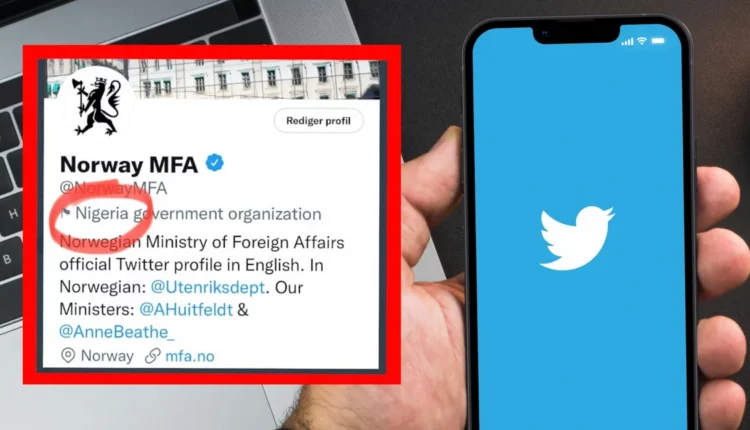Open the @AnneBeathe_ mention link
Screen dimensions: 750x430
117,332
